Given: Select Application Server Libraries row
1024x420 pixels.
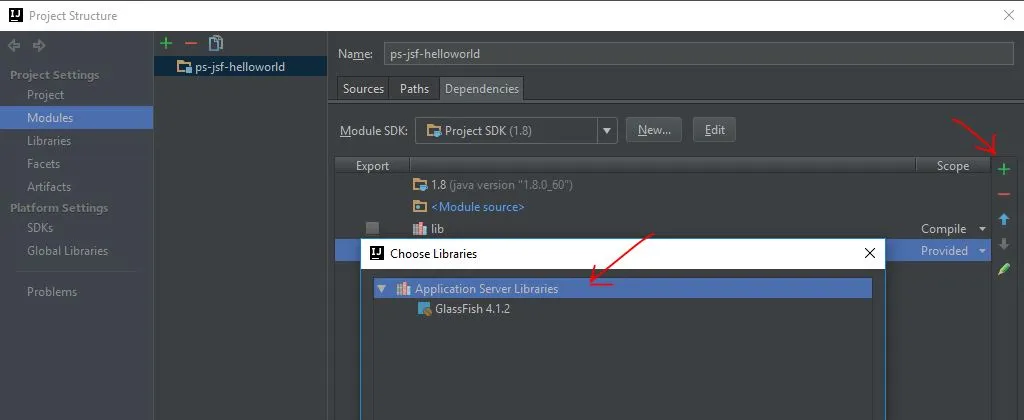Looking at the screenshot, I should point(622,288).
